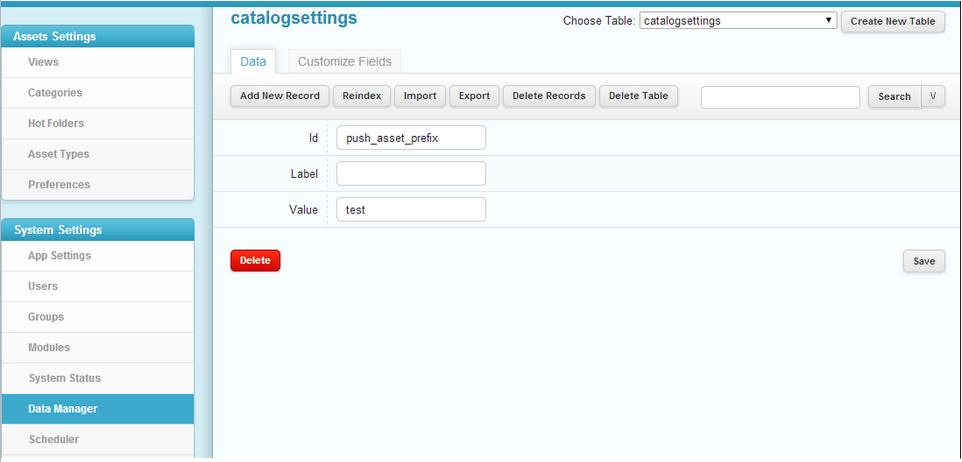Click the Import button
Viewport: 962px width, 462px height.
[x=420, y=96]
